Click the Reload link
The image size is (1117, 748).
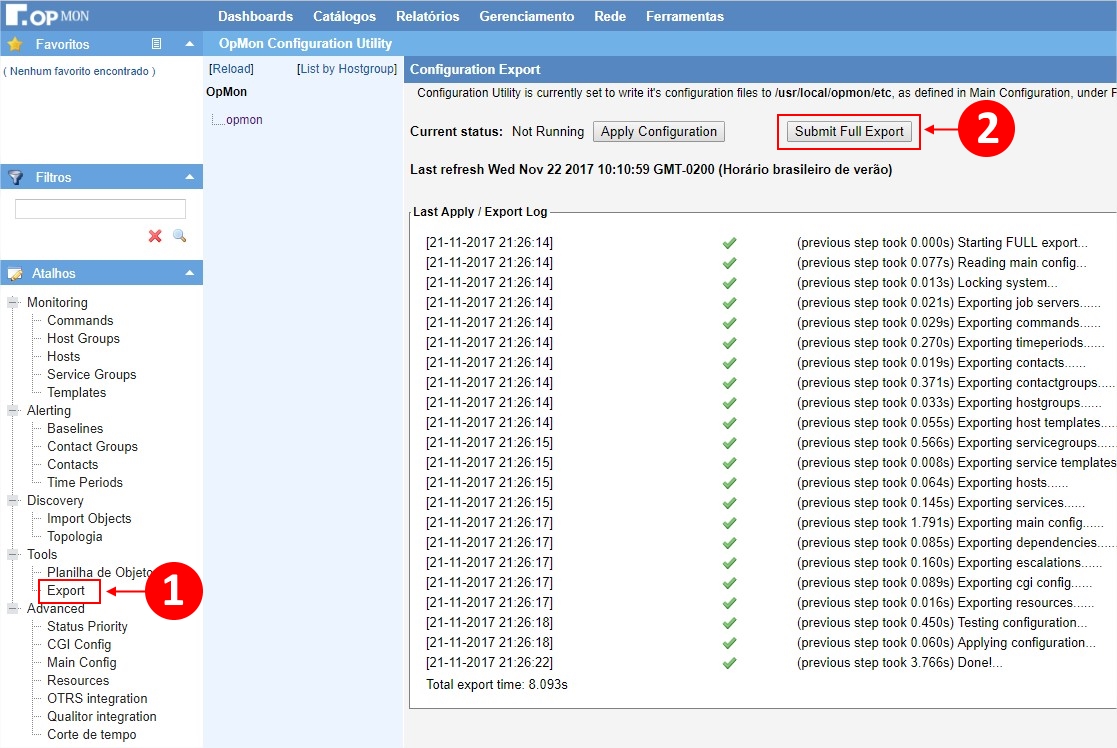(x=231, y=69)
